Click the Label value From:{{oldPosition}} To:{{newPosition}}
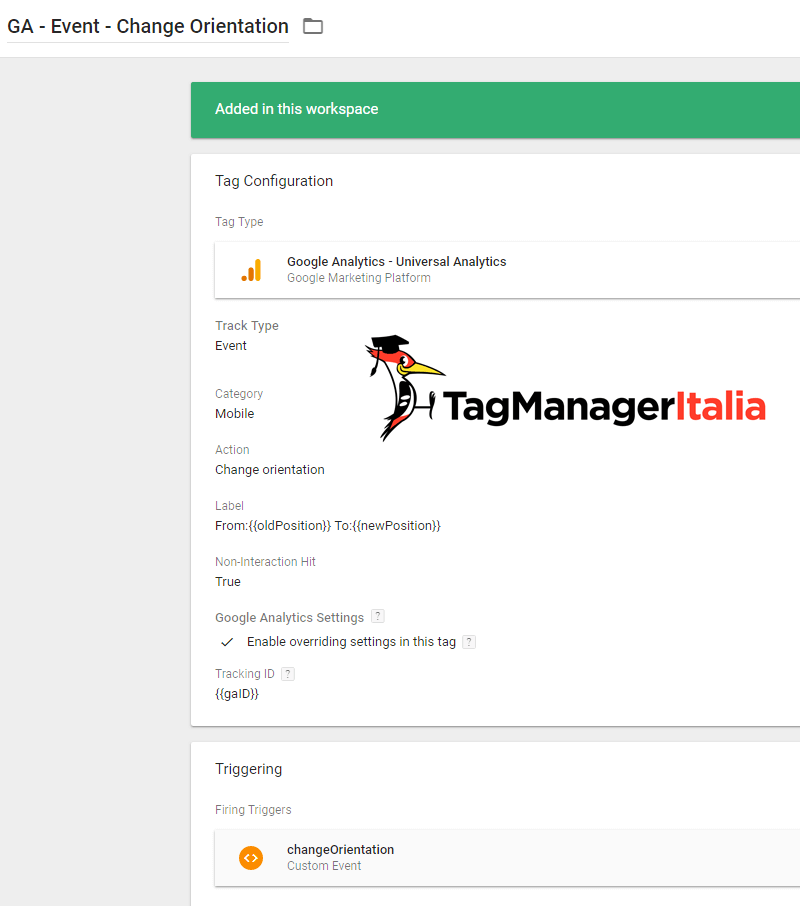Screen dimensions: 800x906 [x=328, y=526]
